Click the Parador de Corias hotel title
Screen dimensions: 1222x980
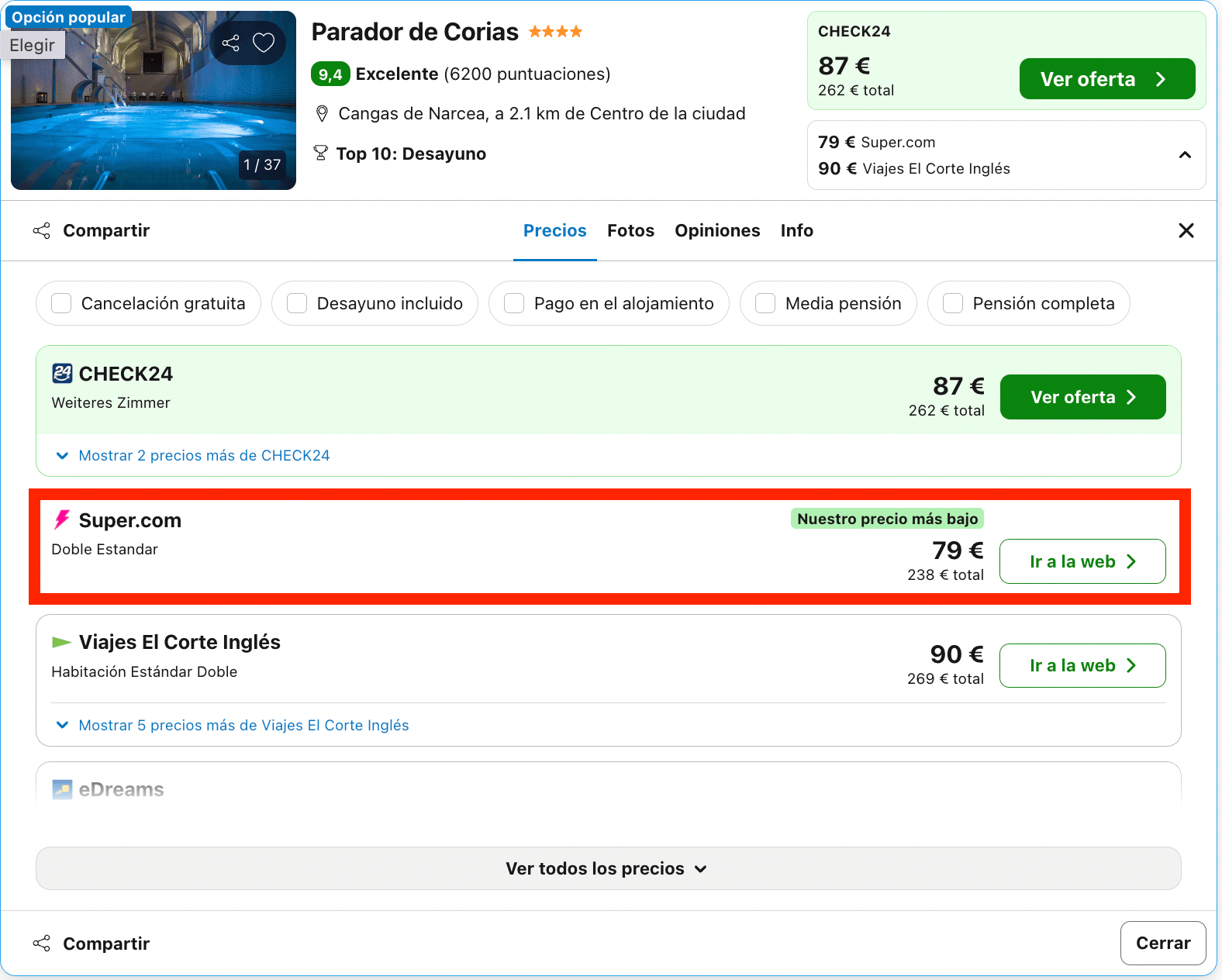(415, 32)
